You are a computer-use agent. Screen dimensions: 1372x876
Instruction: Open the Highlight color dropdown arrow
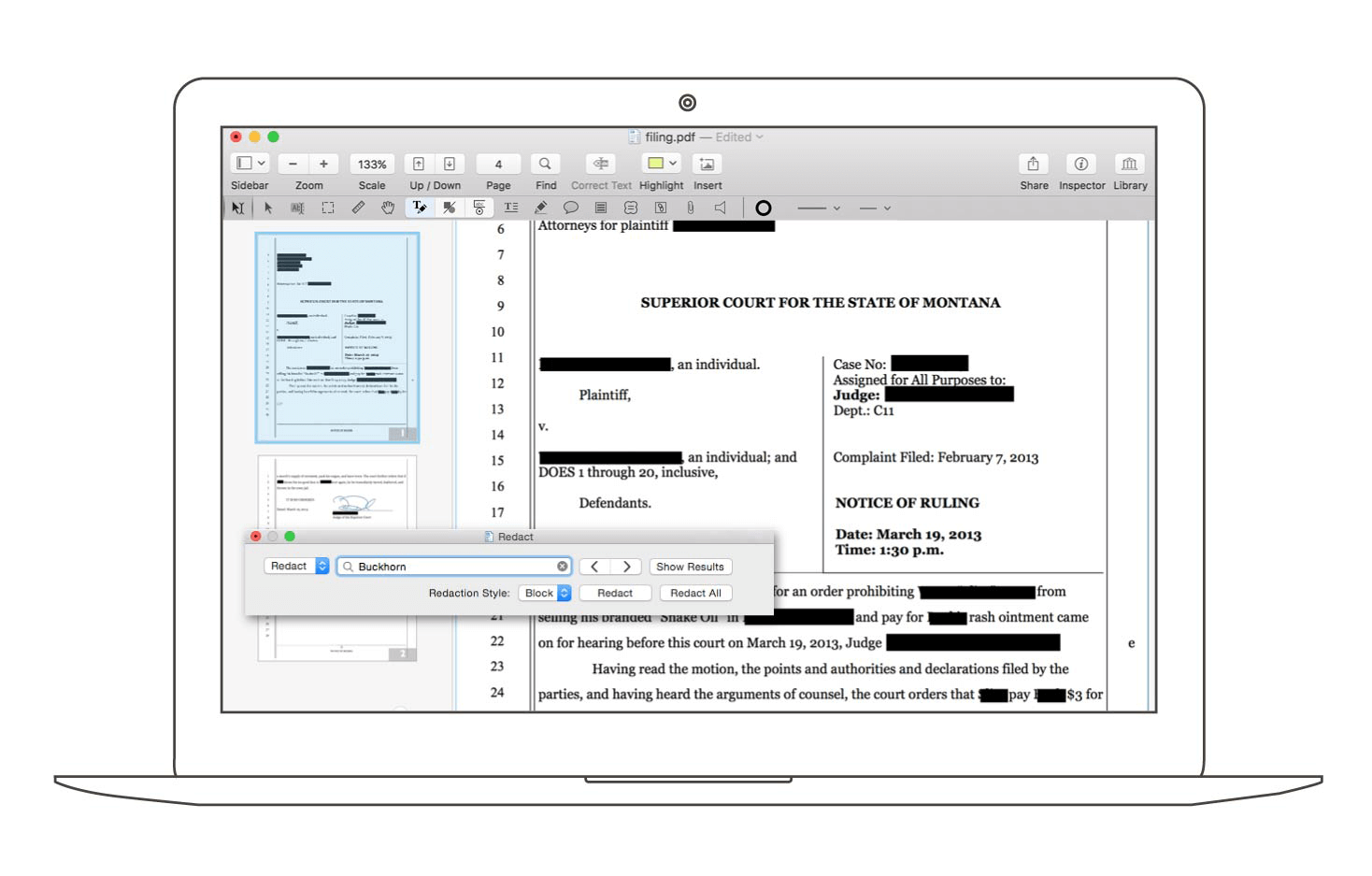click(673, 164)
